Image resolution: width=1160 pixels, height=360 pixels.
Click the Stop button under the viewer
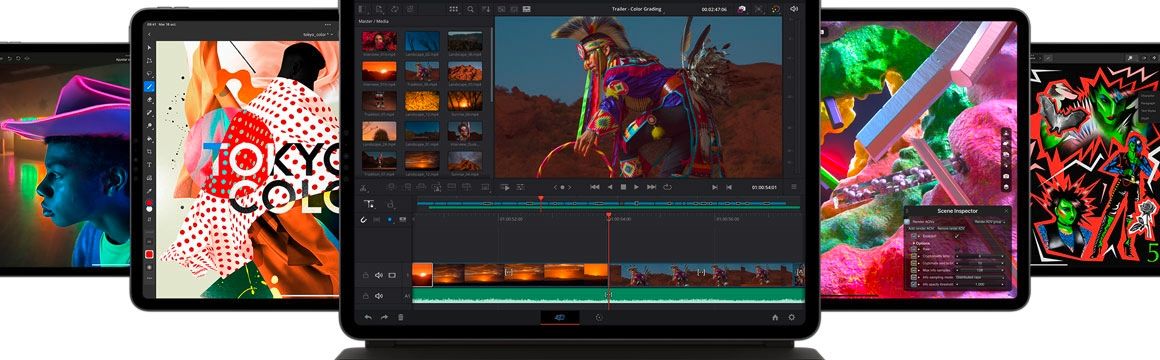(x=623, y=187)
